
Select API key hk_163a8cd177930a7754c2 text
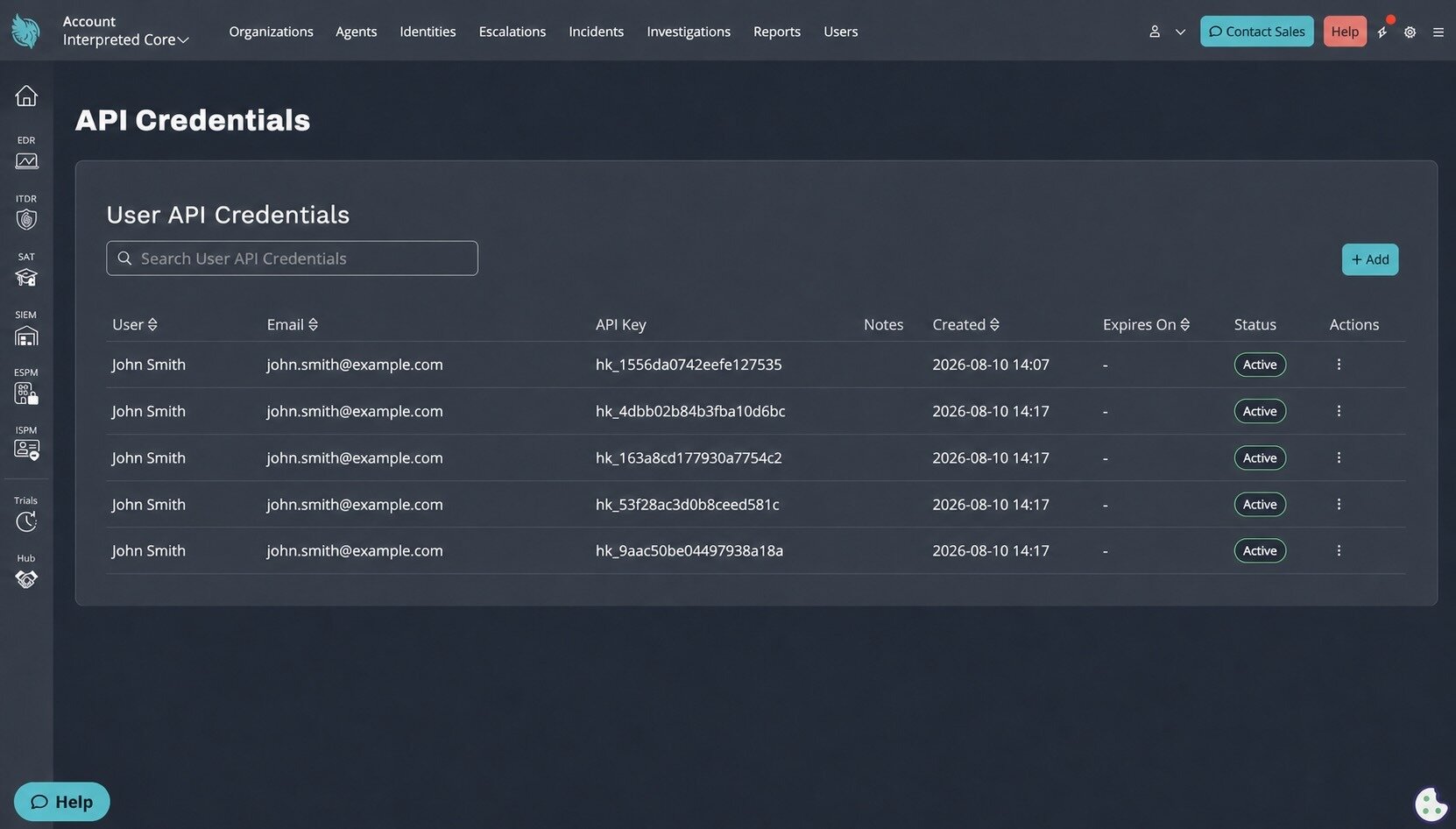[x=689, y=457]
